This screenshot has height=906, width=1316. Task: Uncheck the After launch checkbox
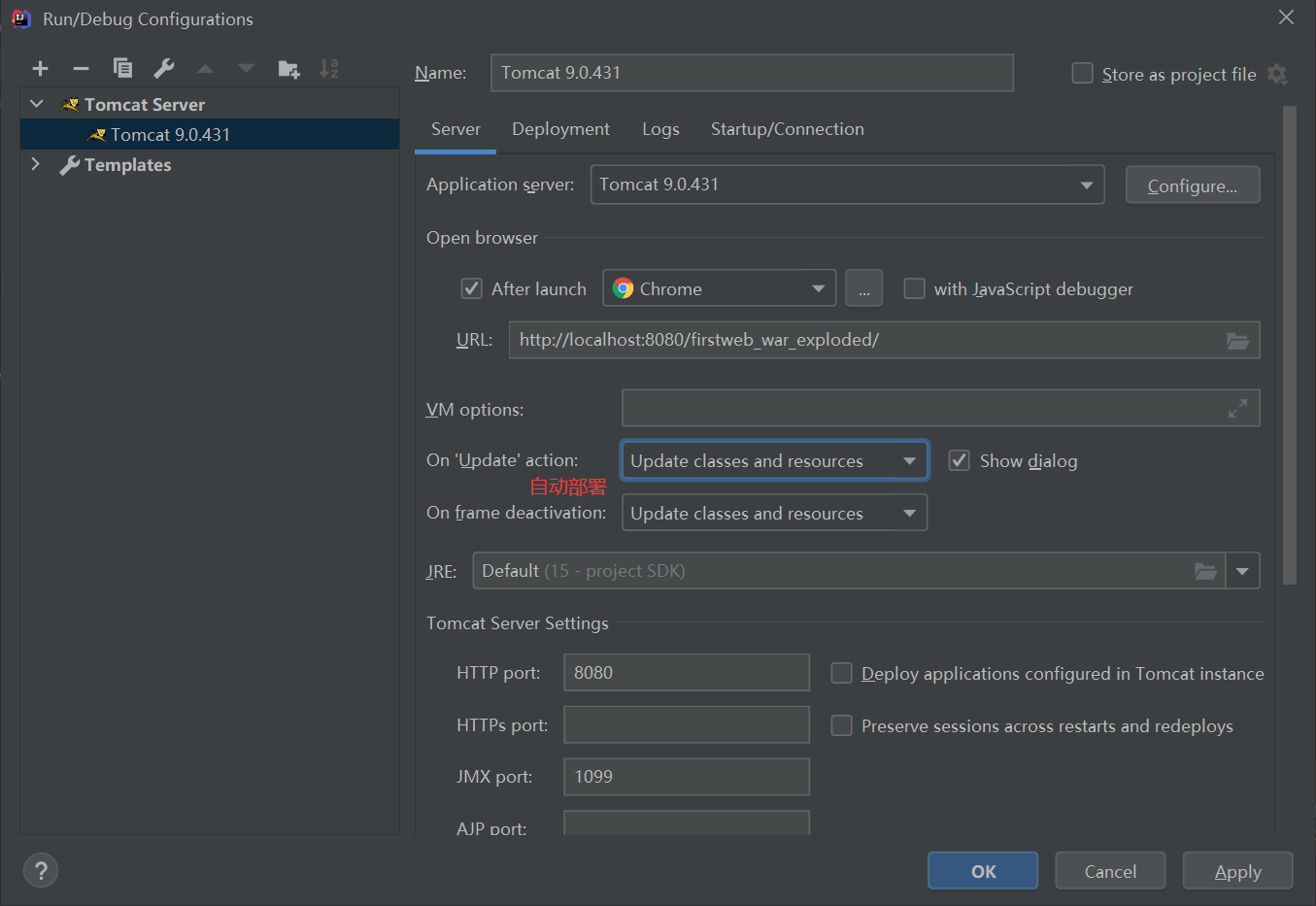coord(472,288)
